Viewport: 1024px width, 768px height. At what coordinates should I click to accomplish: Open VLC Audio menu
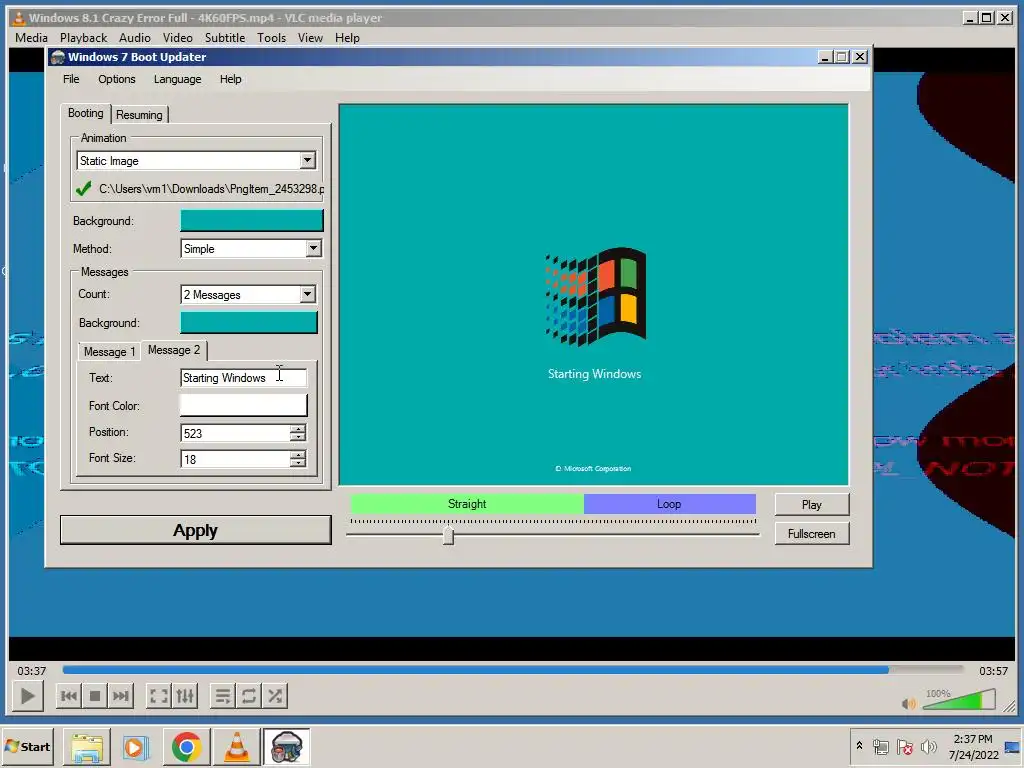[135, 38]
